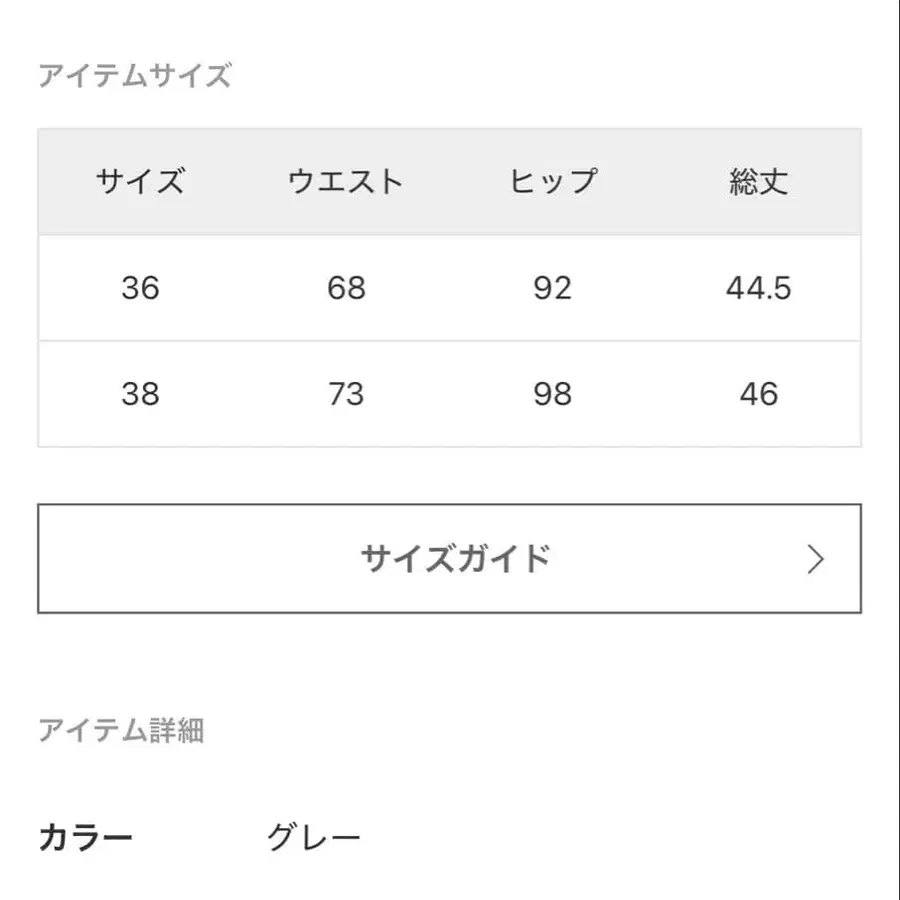Click the ヒップ column header
Screen dimensions: 900x900
click(551, 182)
